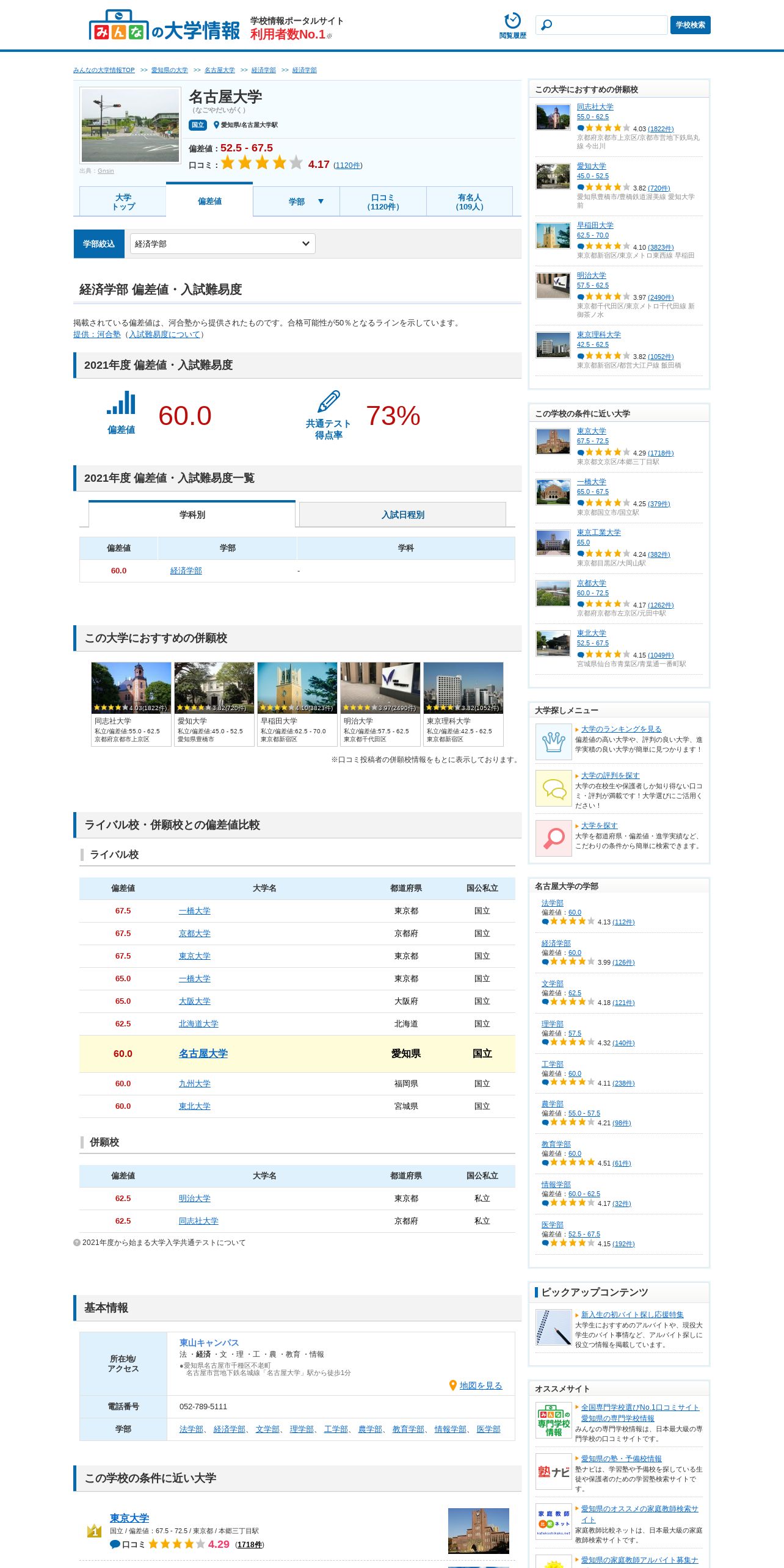Click the 学校検索 button
This screenshot has width=784, height=1568.
coord(690,25)
